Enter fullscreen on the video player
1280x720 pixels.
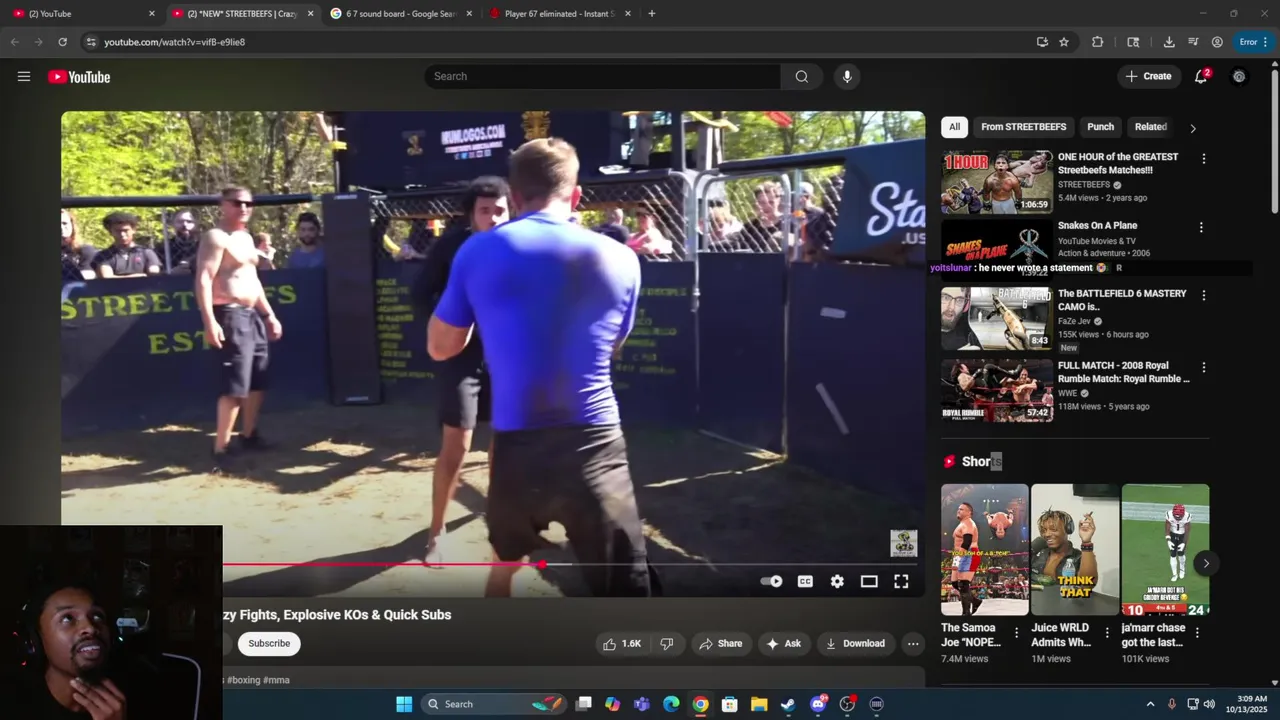click(901, 582)
